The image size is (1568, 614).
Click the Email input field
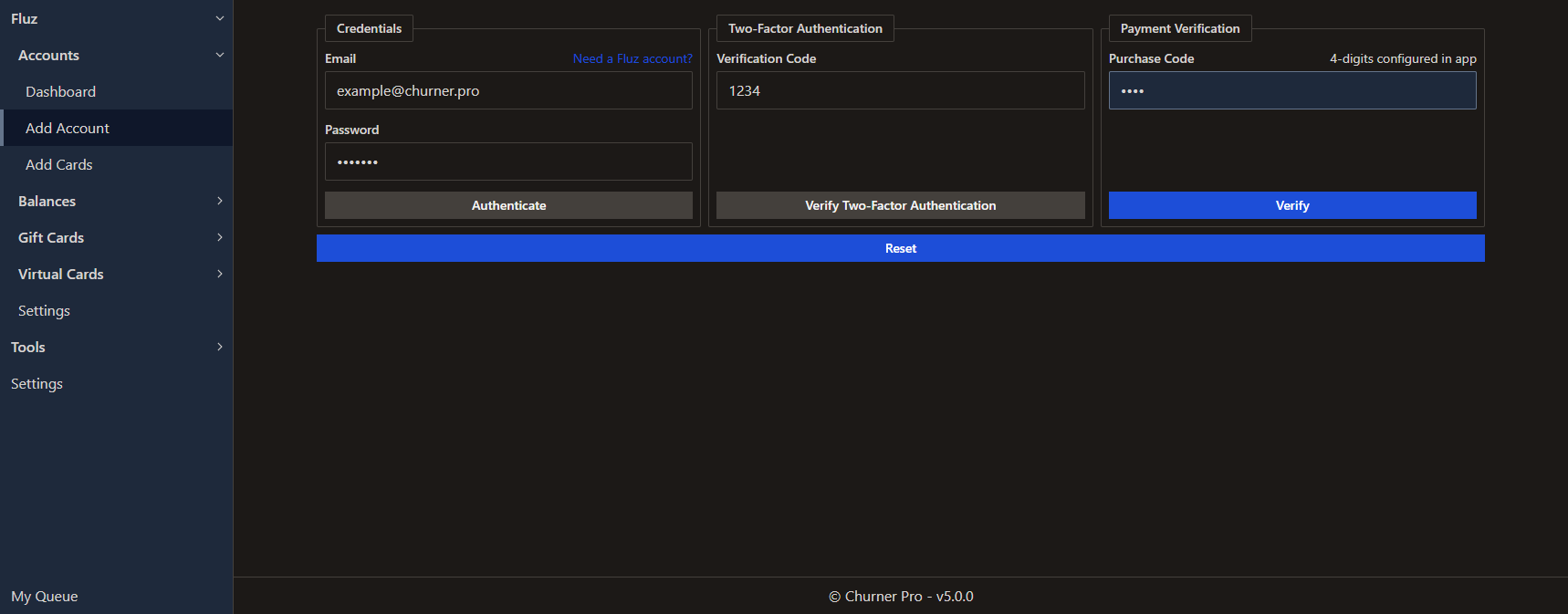coord(508,91)
